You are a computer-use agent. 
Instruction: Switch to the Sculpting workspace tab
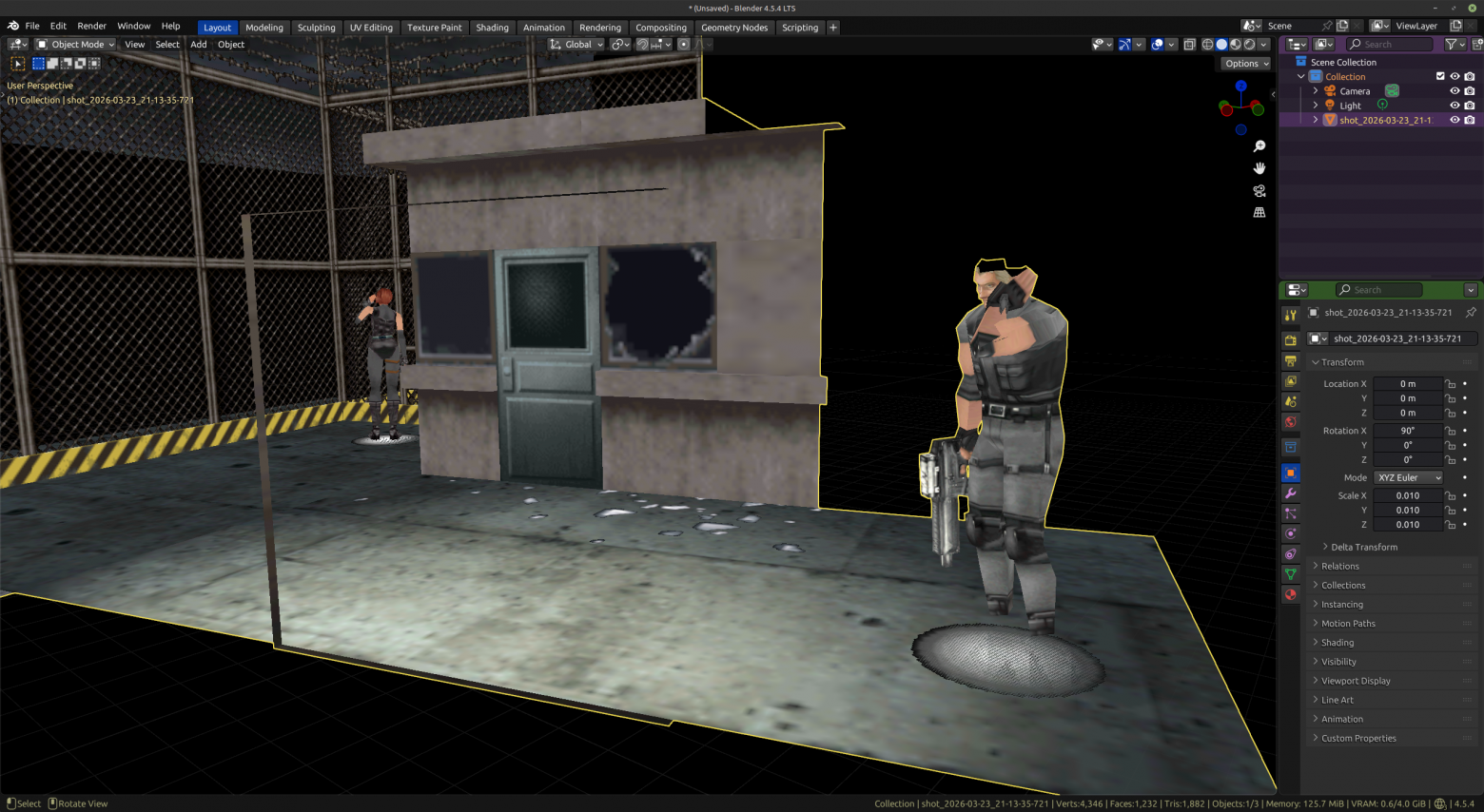coord(316,28)
